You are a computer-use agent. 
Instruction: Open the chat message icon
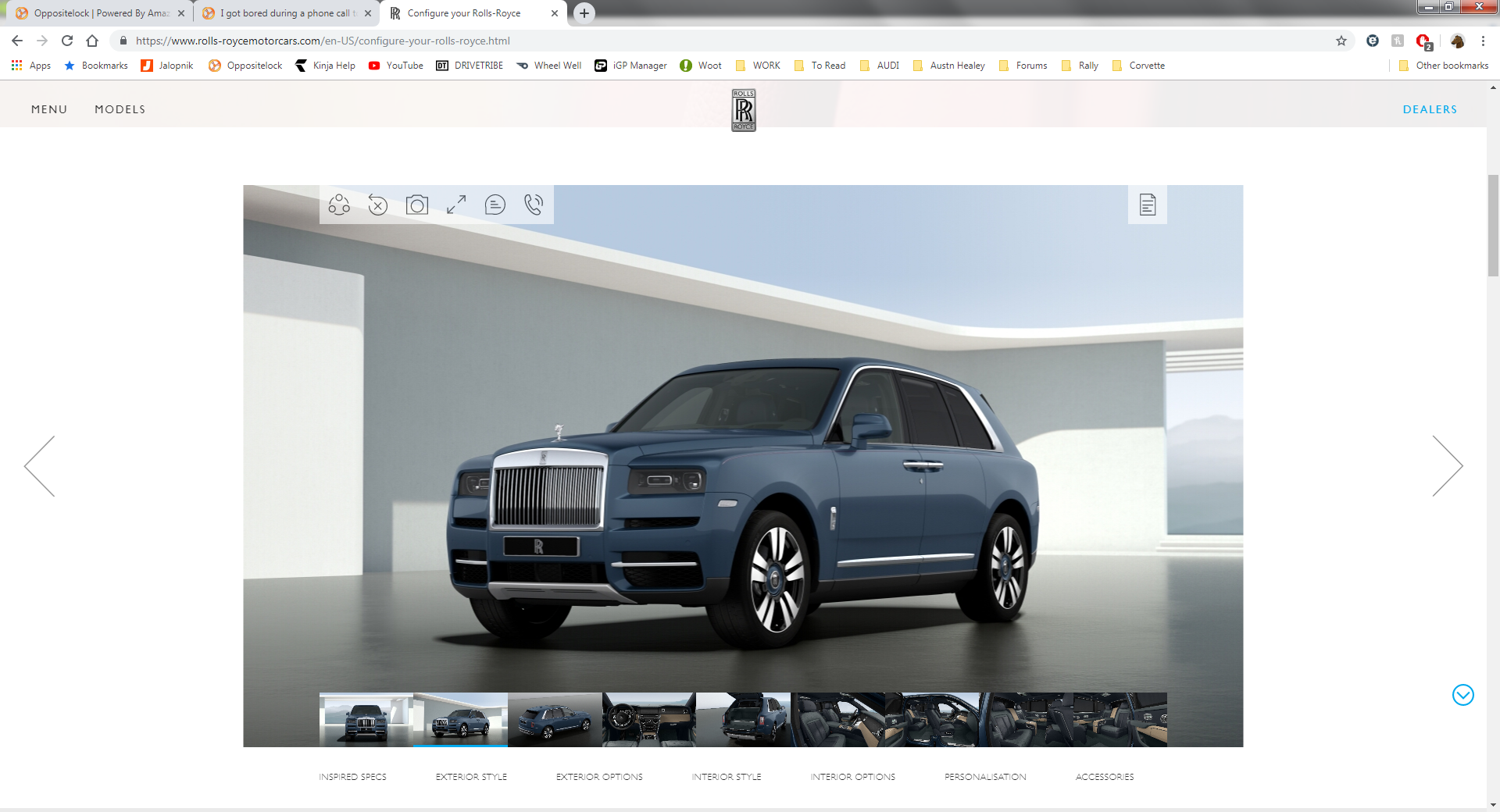click(495, 205)
